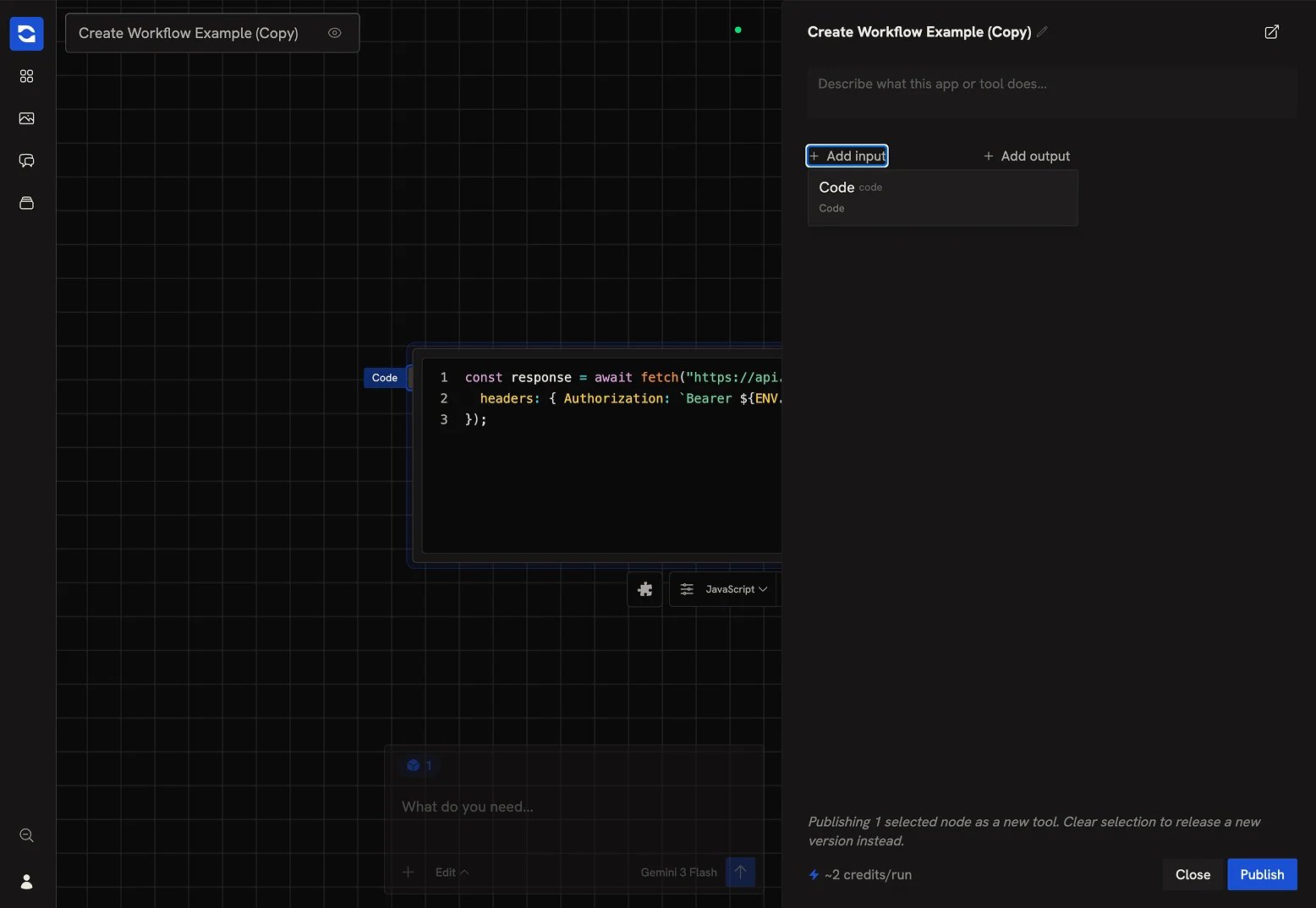Close the publish panel

point(1193,874)
